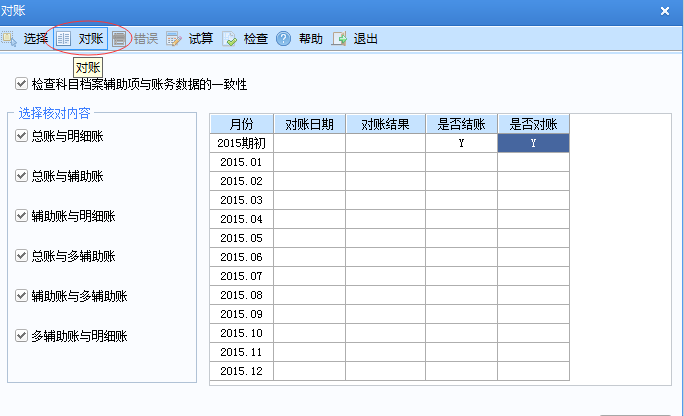Toggle 检查科目档案辅助项与账务数据的一致性 checkbox

[x=22, y=85]
